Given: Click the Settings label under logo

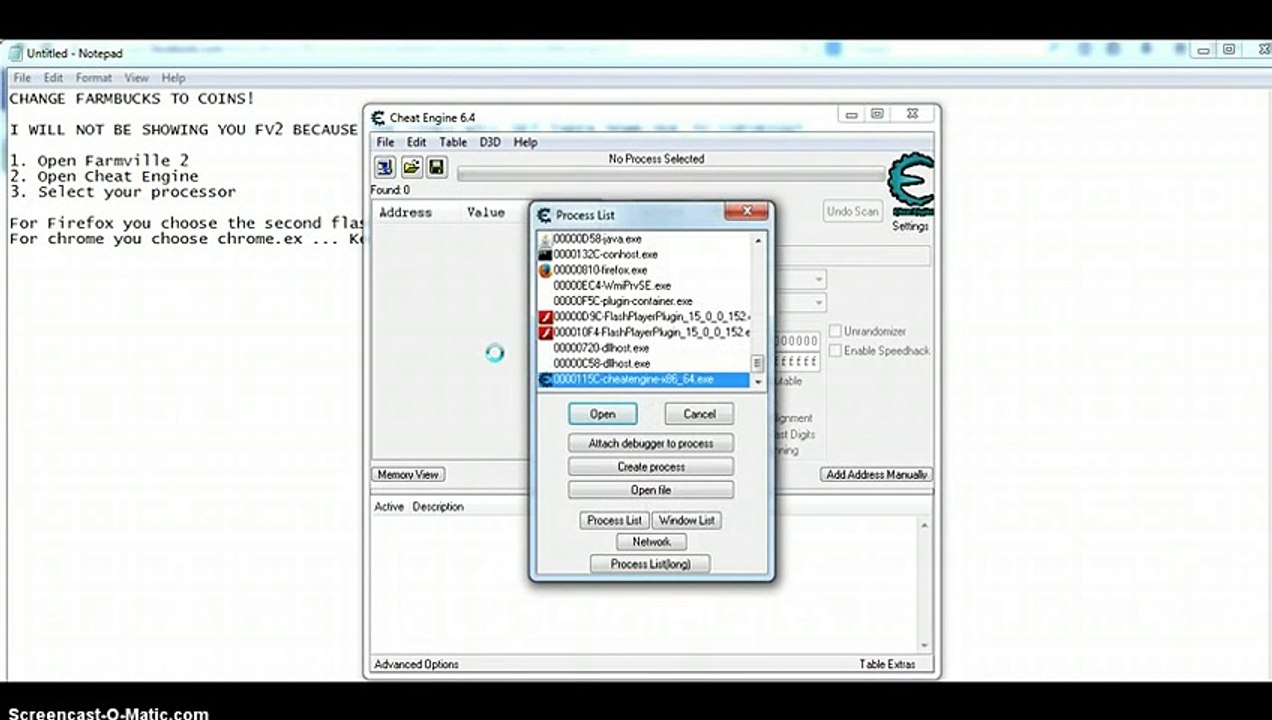Looking at the screenshot, I should [x=910, y=226].
